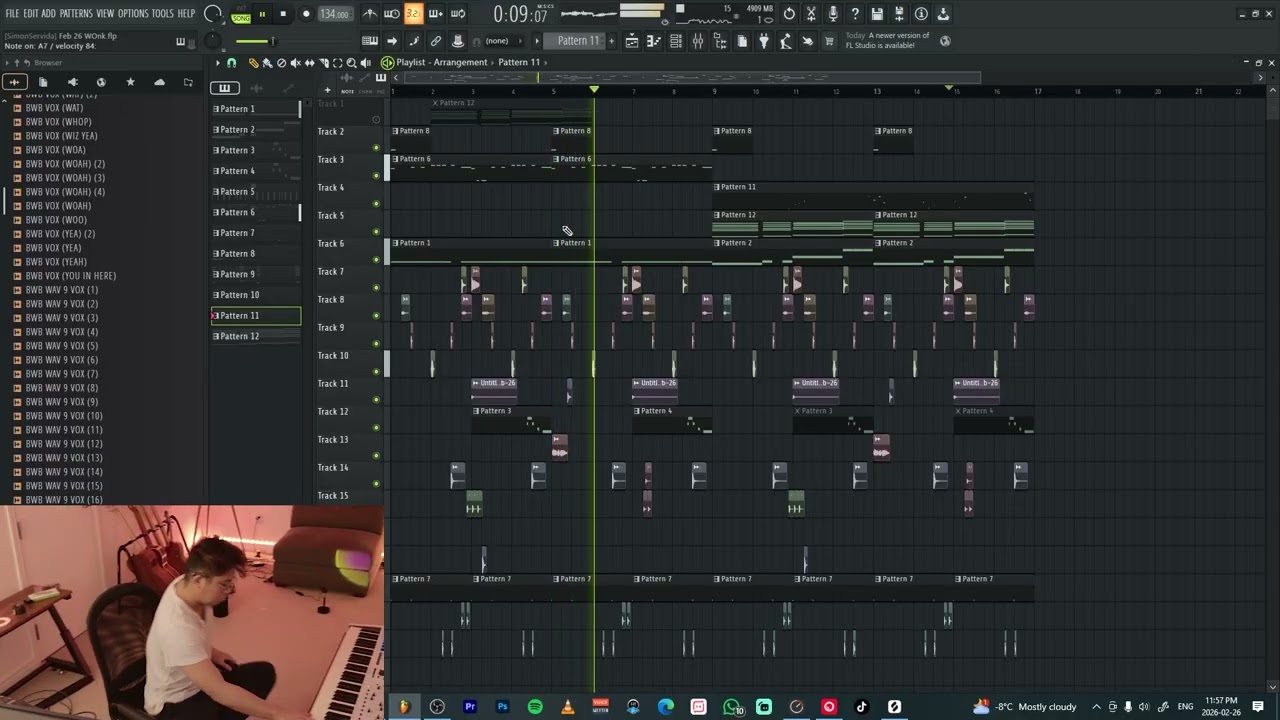1280x720 pixels.
Task: Click the pause button in transport
Action: (x=262, y=14)
